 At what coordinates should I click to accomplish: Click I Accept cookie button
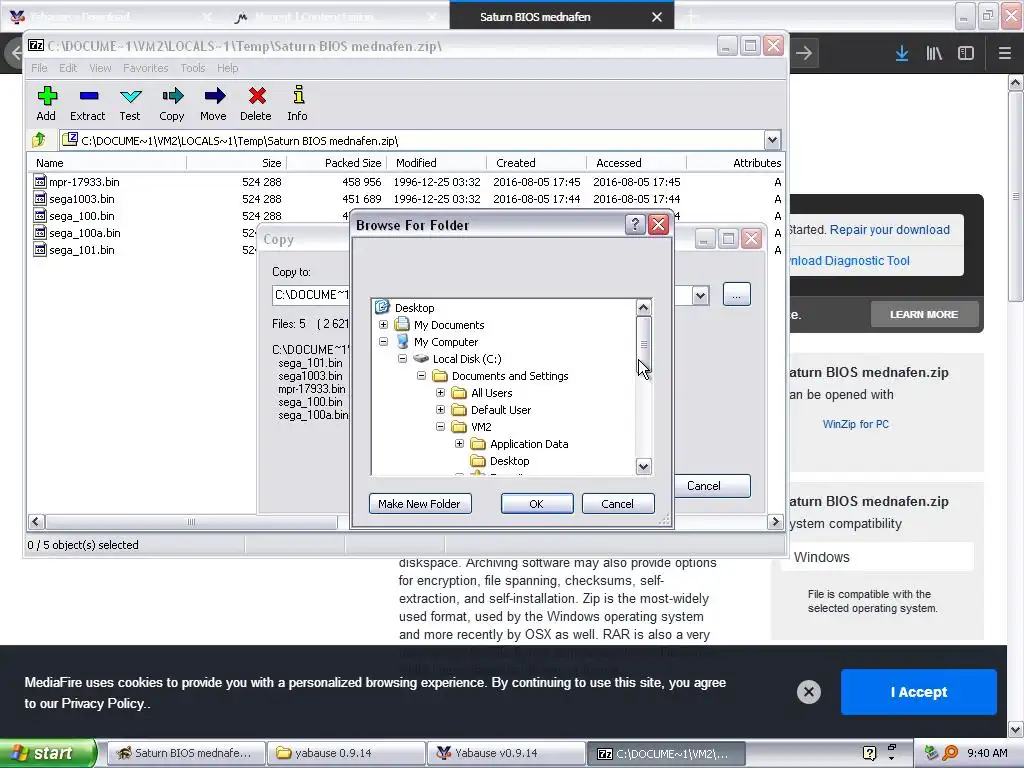coord(918,692)
